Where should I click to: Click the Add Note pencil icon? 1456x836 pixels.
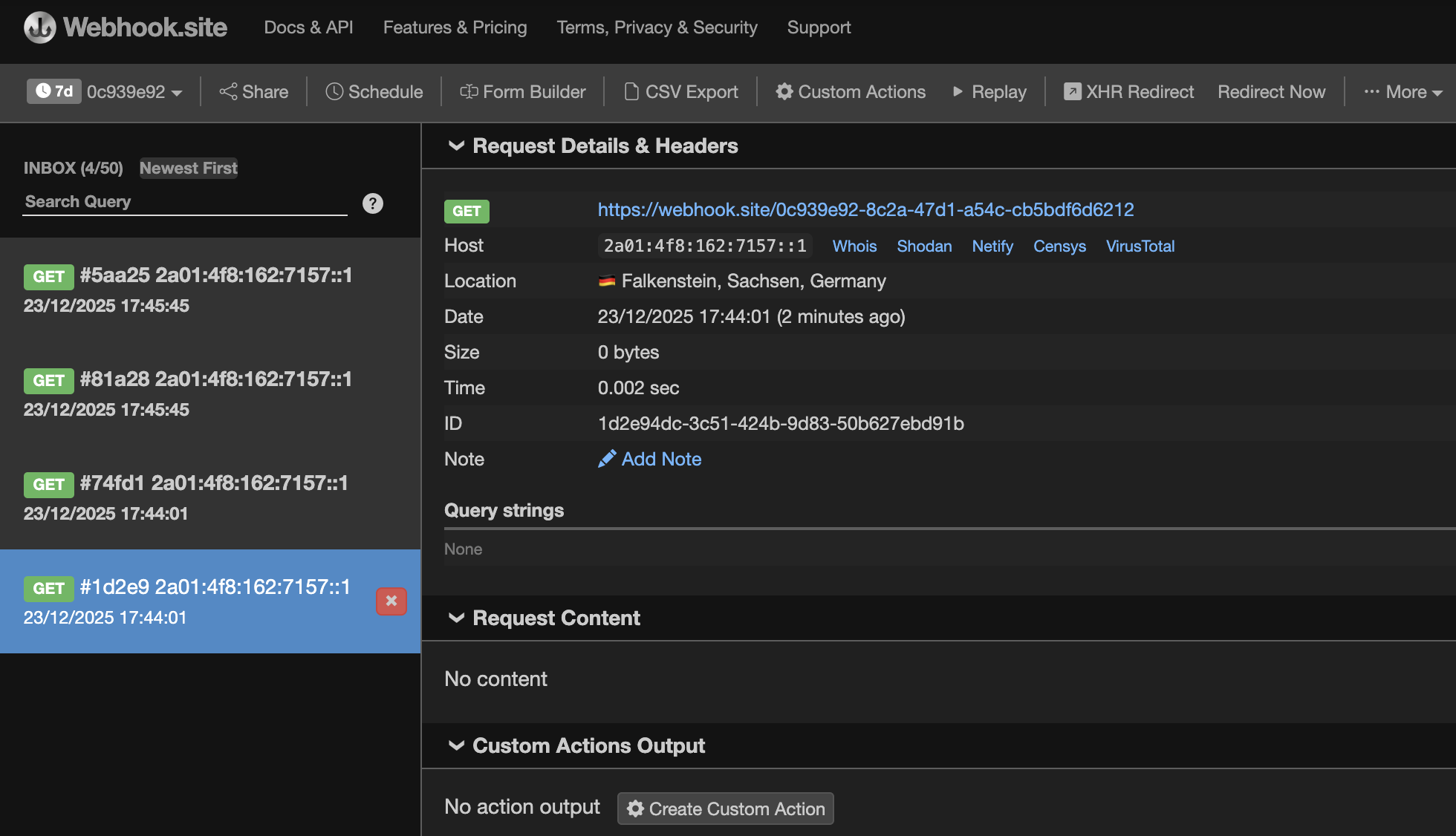click(x=607, y=459)
